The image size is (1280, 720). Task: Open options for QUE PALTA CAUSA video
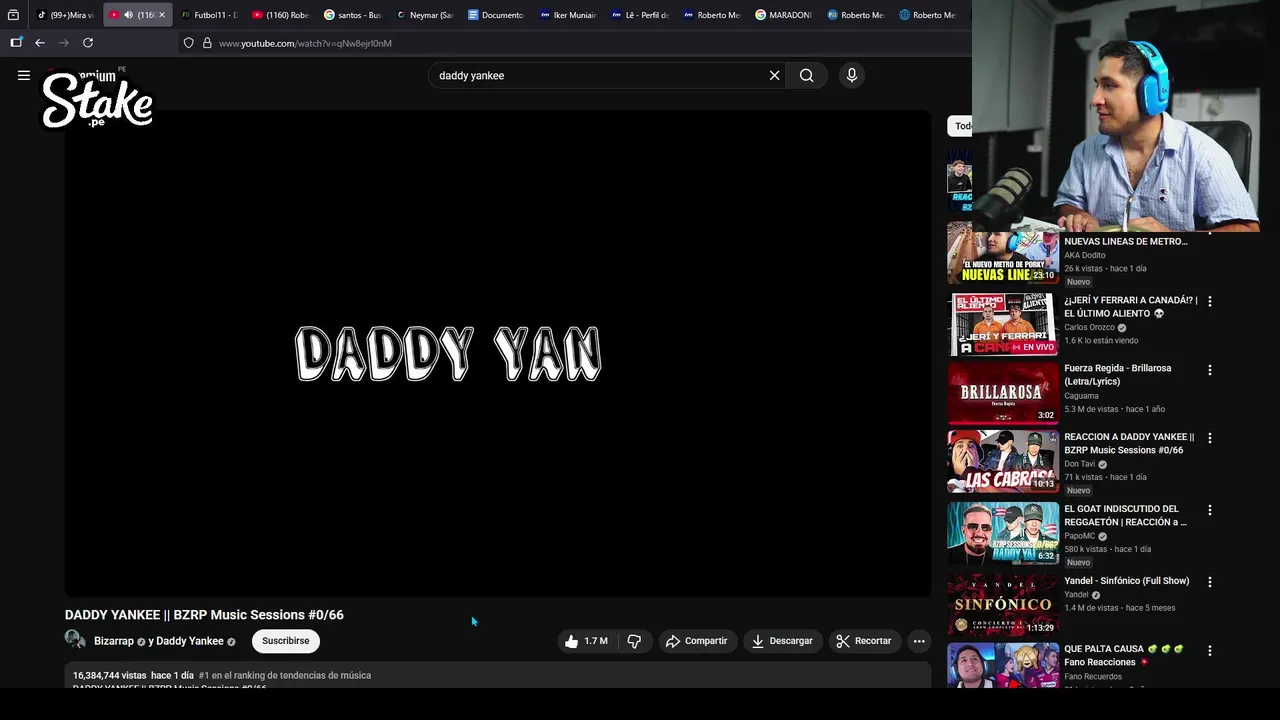[1209, 651]
